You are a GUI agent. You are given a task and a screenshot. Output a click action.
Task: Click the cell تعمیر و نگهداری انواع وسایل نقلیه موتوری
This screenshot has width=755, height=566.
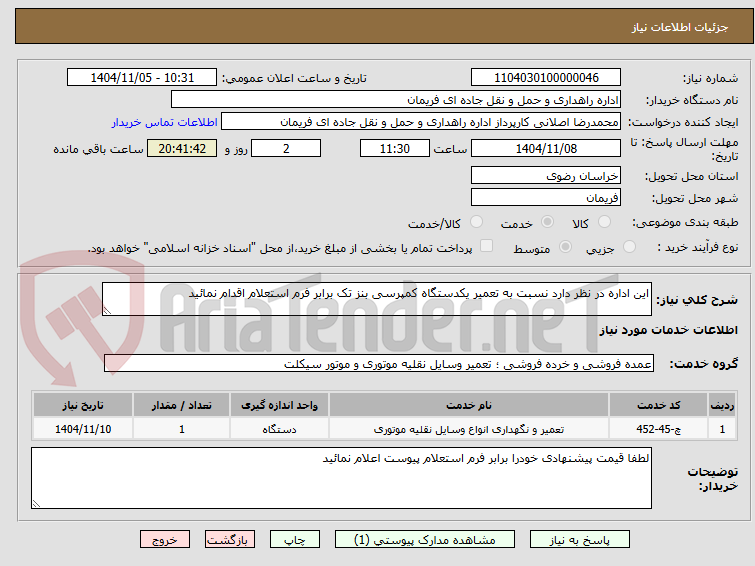(469, 429)
